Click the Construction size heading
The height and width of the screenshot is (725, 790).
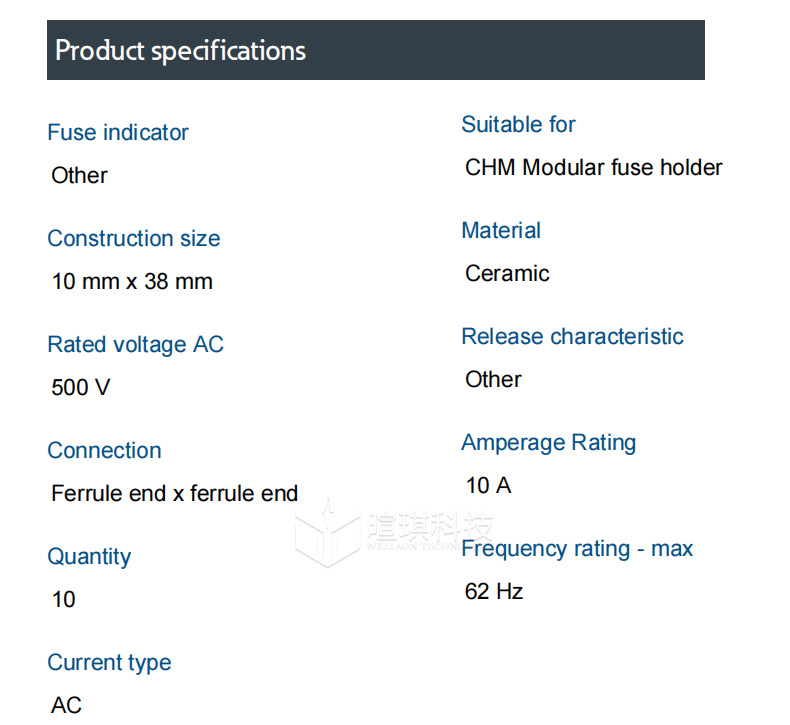click(x=133, y=238)
